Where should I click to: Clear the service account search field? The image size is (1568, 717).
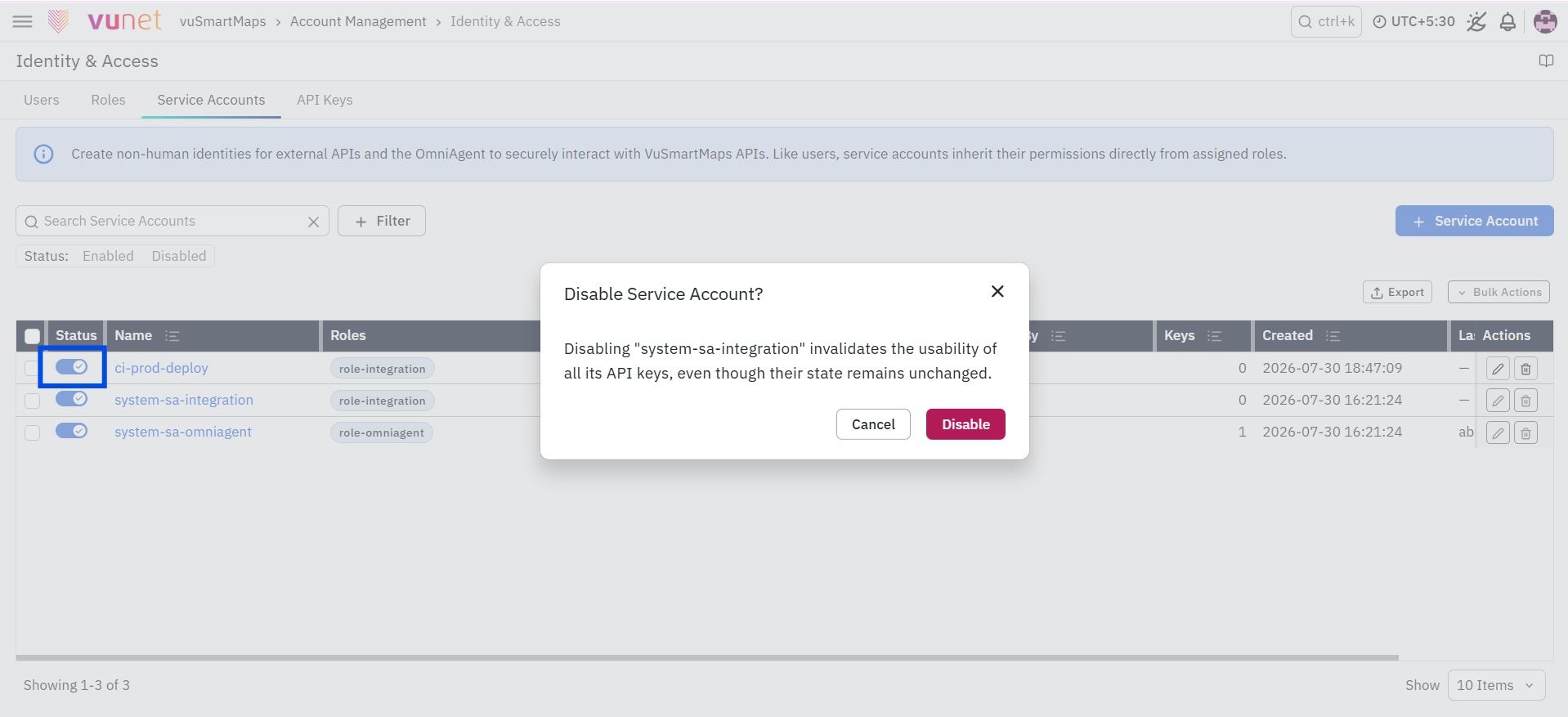point(313,222)
